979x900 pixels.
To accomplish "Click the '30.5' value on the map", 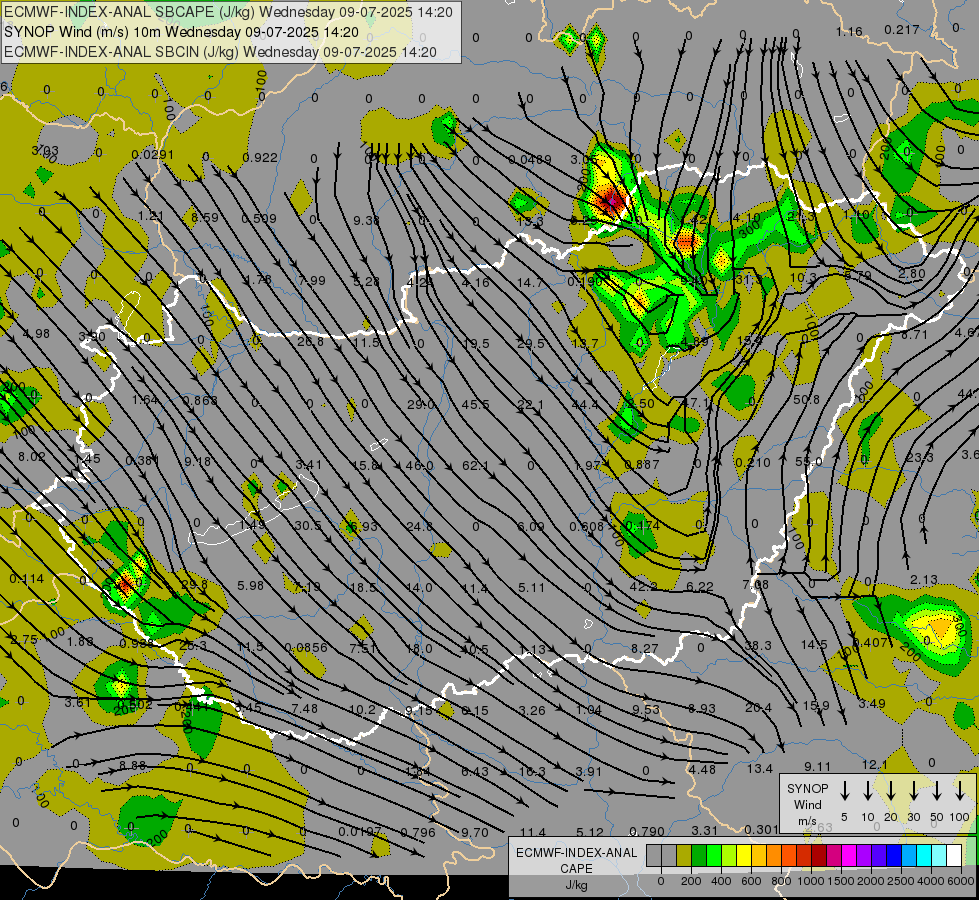I will point(308,526).
